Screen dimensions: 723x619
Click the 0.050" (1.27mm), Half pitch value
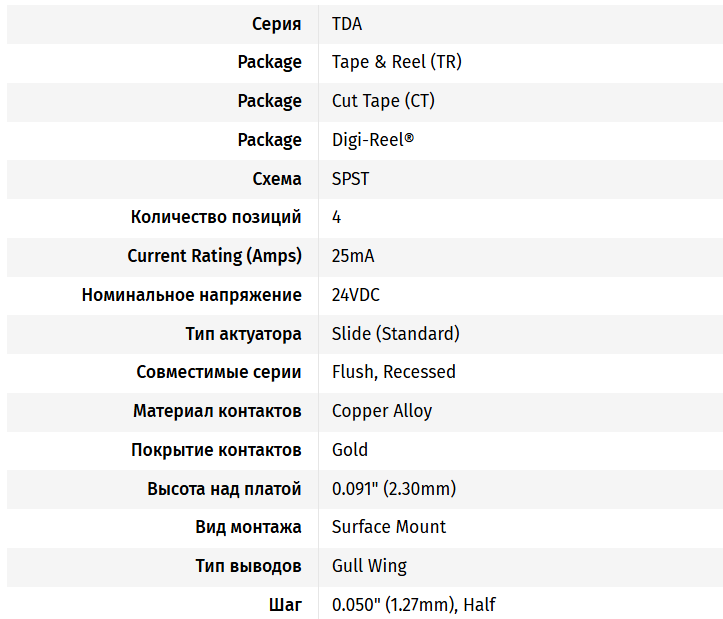click(413, 604)
